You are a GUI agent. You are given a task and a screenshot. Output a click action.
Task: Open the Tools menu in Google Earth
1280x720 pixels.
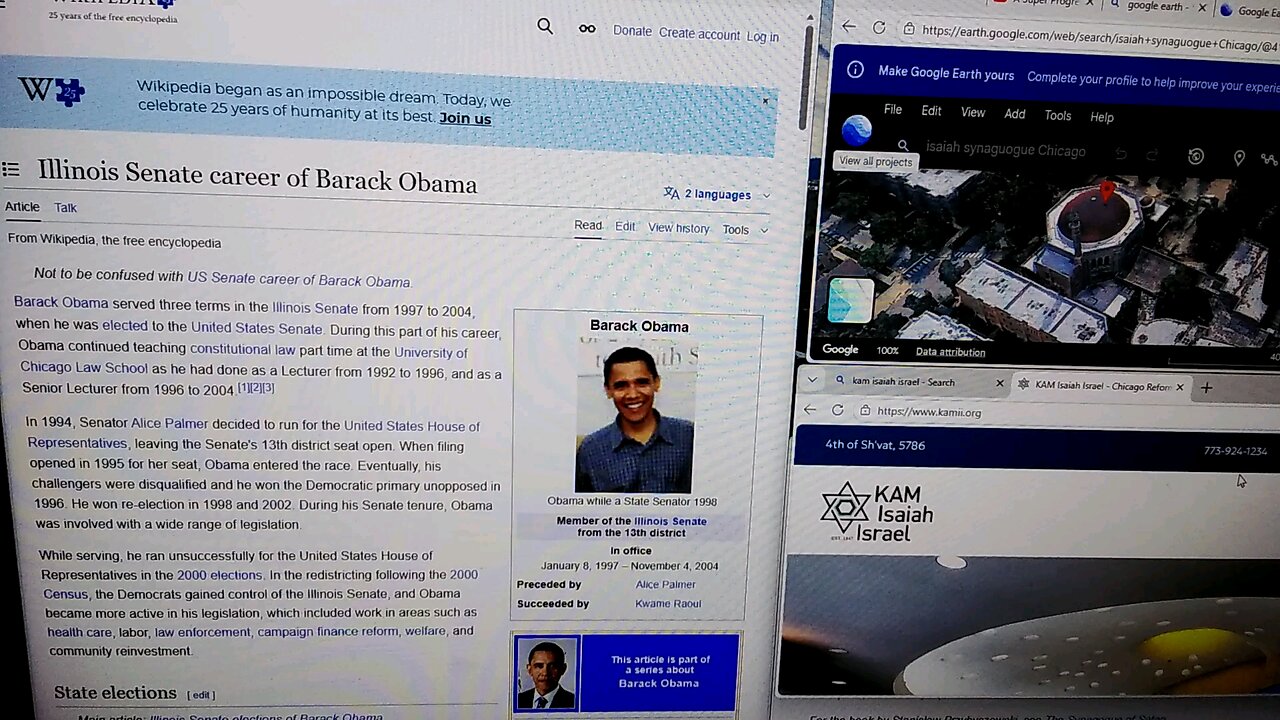pos(1058,115)
